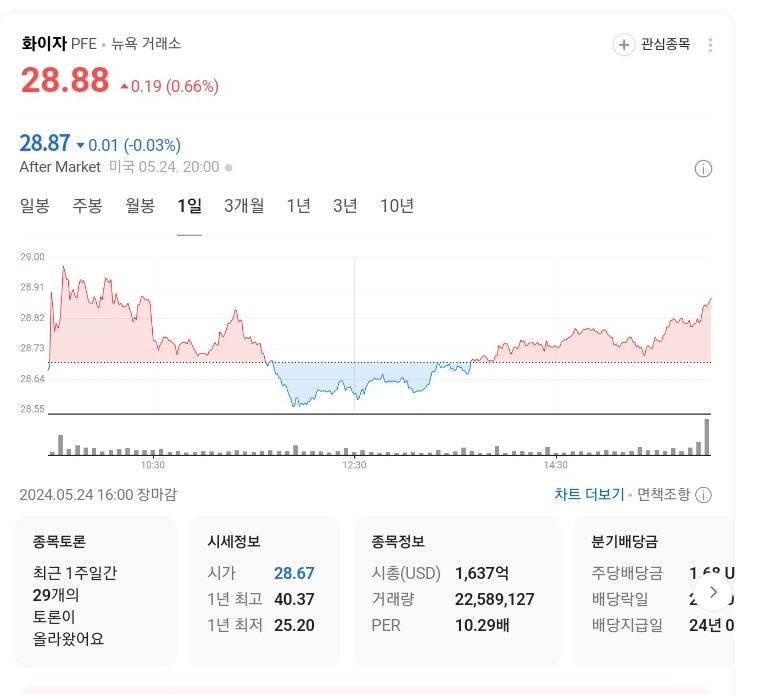Click the 관심종목 label
769x695 pixels.
point(666,44)
